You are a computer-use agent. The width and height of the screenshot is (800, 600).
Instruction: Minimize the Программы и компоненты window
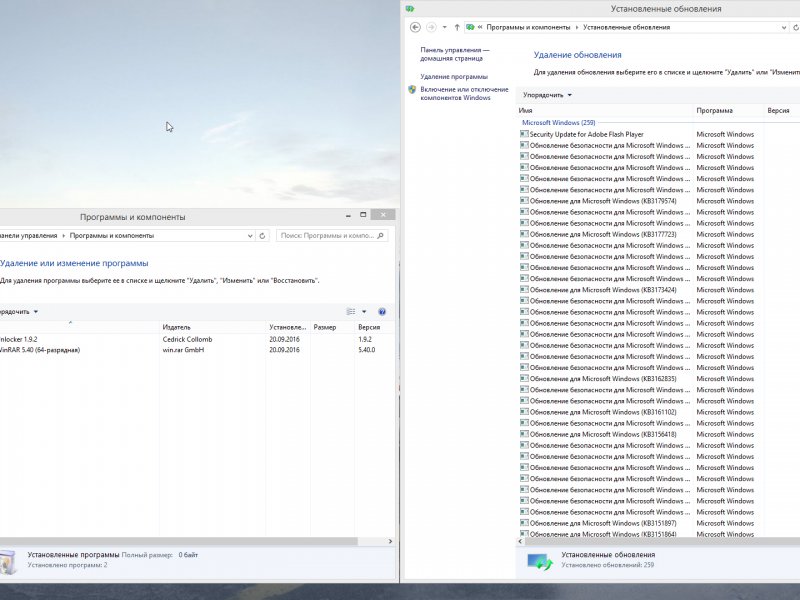point(348,215)
